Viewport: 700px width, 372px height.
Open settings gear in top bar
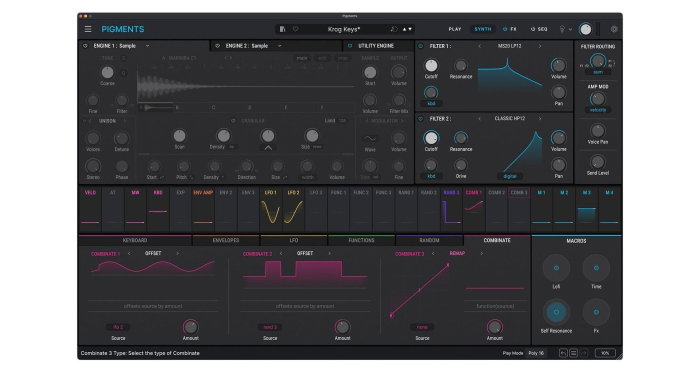pos(614,29)
